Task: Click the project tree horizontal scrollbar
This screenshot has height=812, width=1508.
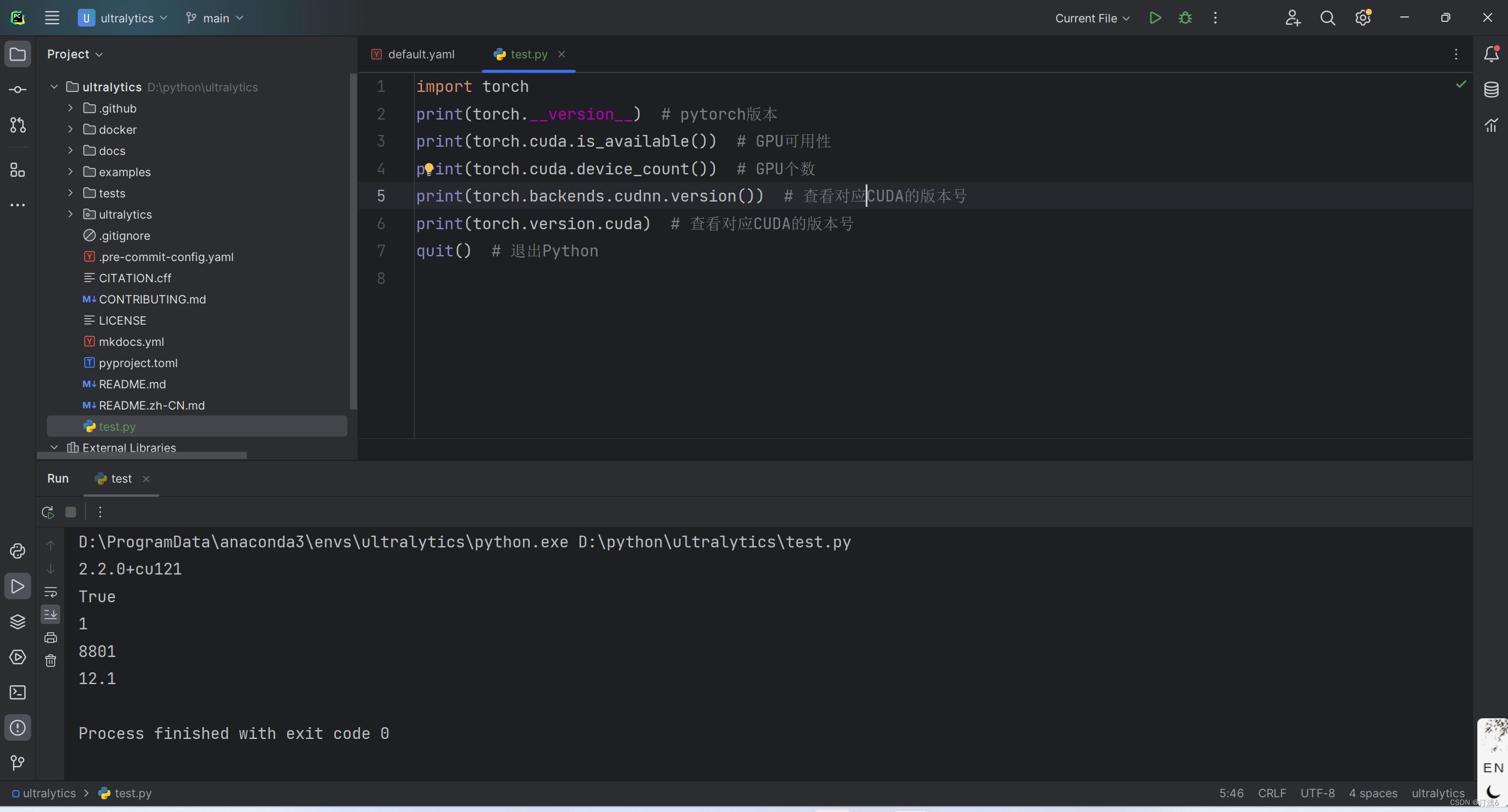Action: point(141,455)
